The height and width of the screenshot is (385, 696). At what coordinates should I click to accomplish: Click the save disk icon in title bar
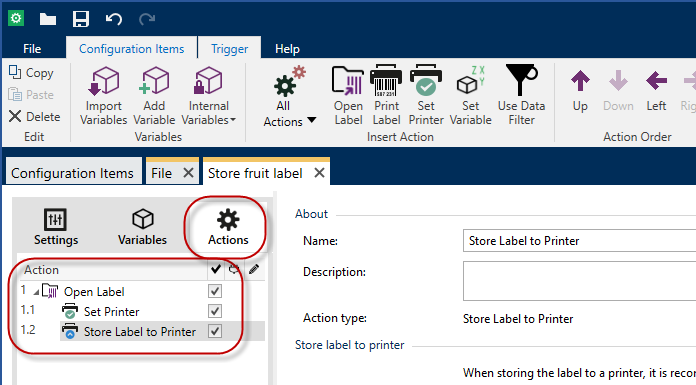click(x=81, y=19)
